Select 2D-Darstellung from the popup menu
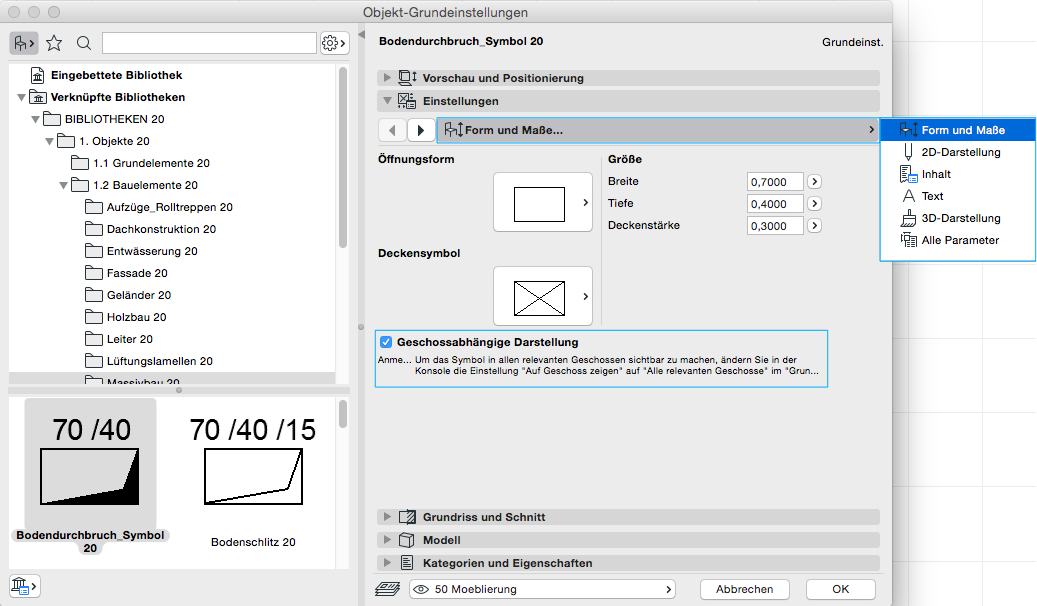The image size is (1037, 606). pyautogui.click(x=960, y=152)
